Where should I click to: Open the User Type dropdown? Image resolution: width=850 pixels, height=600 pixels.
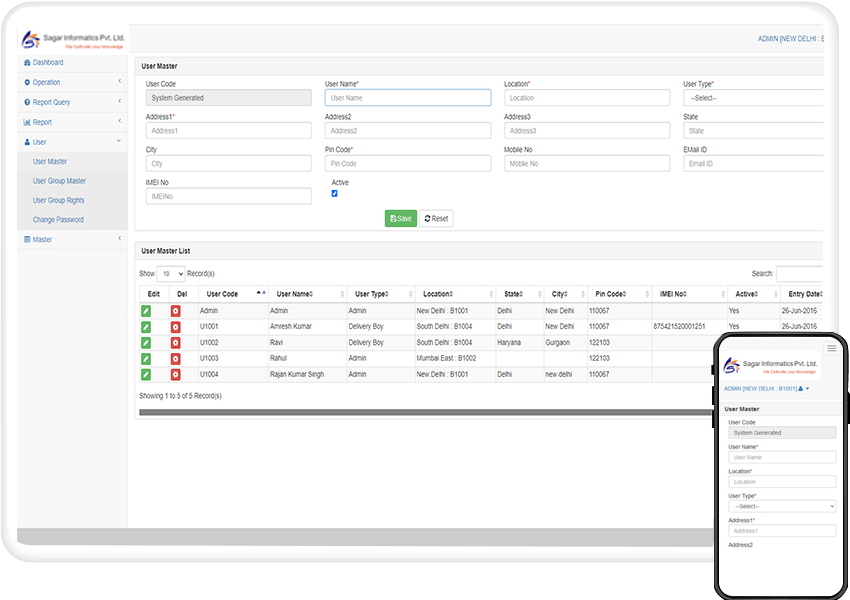coord(753,98)
